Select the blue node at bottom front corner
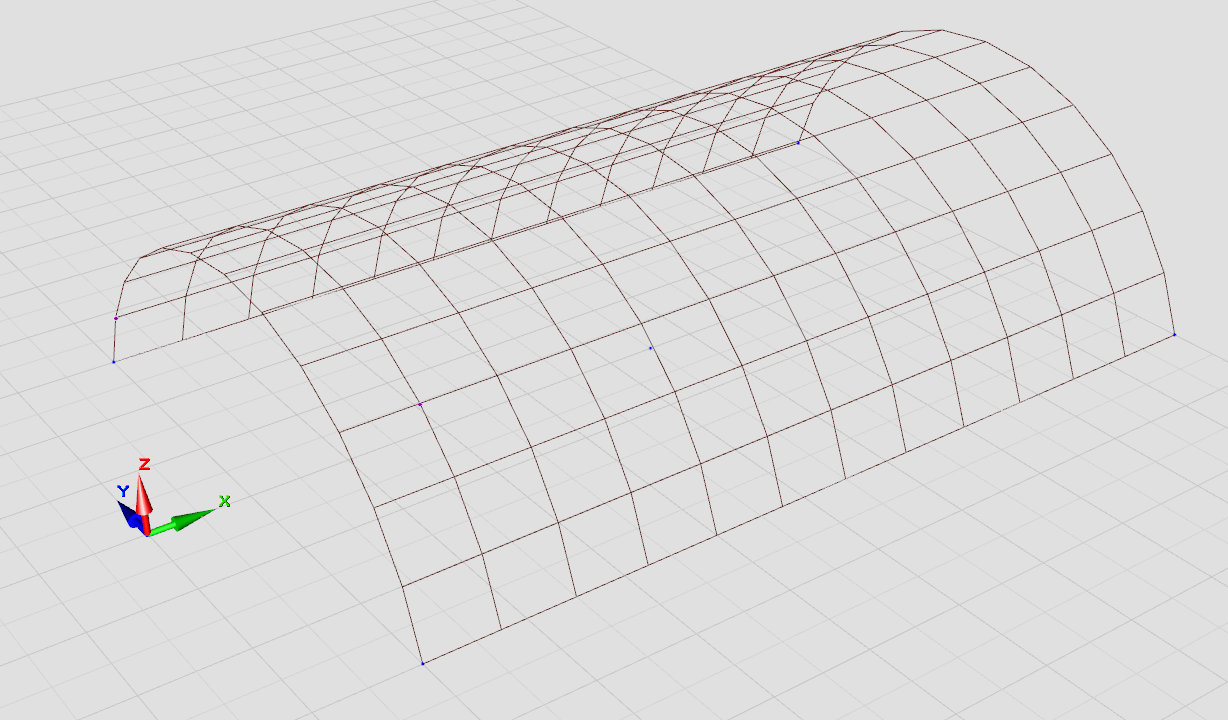1228x720 pixels. point(423,663)
